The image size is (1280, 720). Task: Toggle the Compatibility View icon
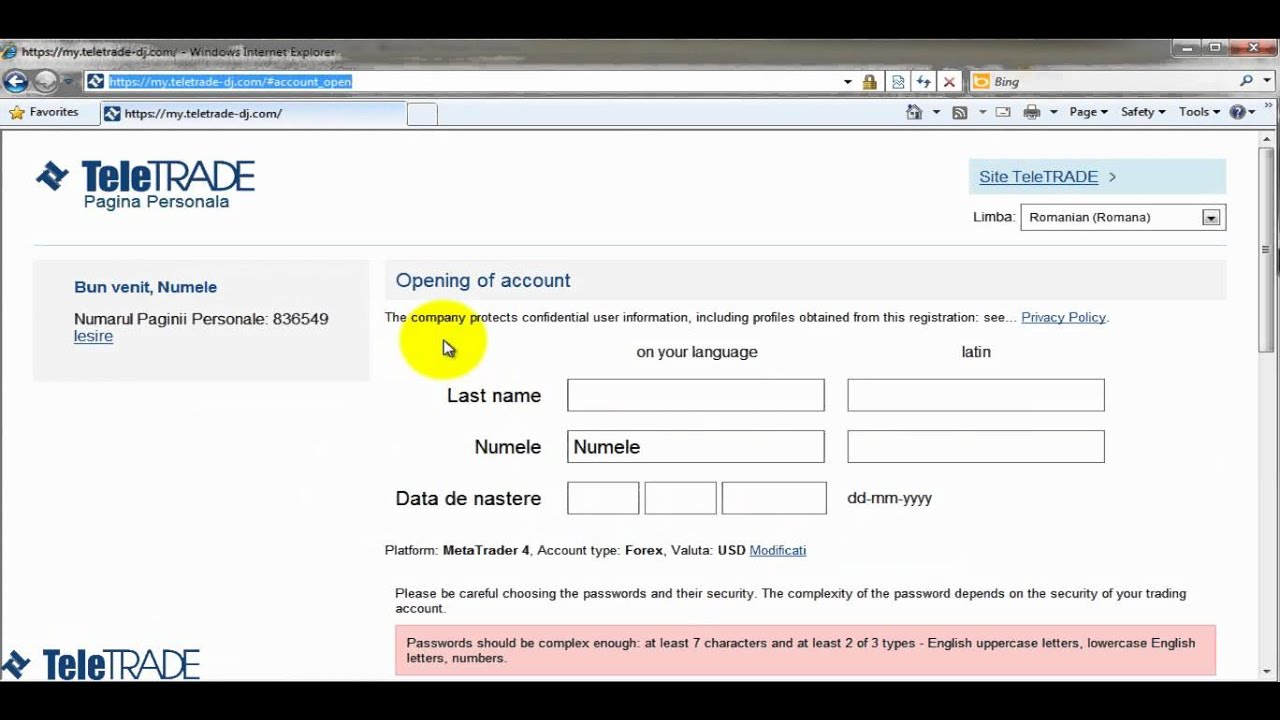[898, 82]
